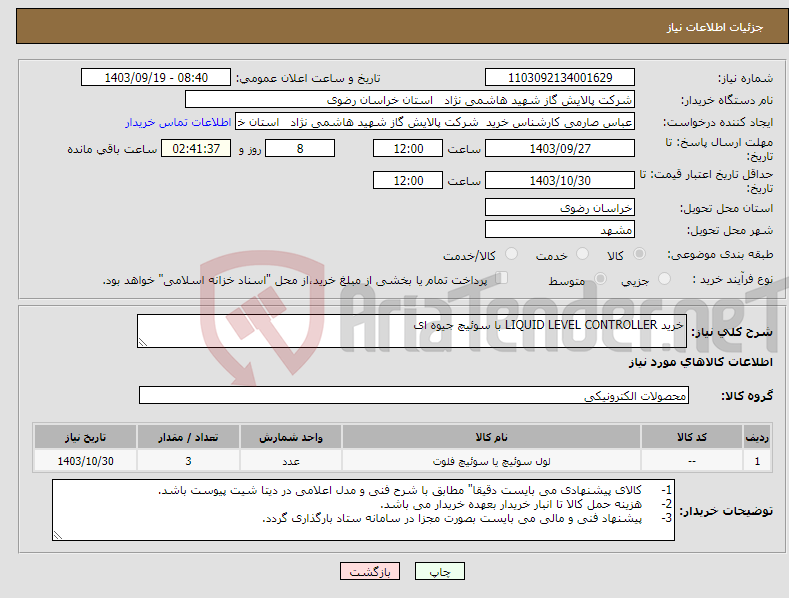Viewport: 789px width, 598px height.
Task: Open the اطلاعات تماس خریدار link
Action: 178,122
